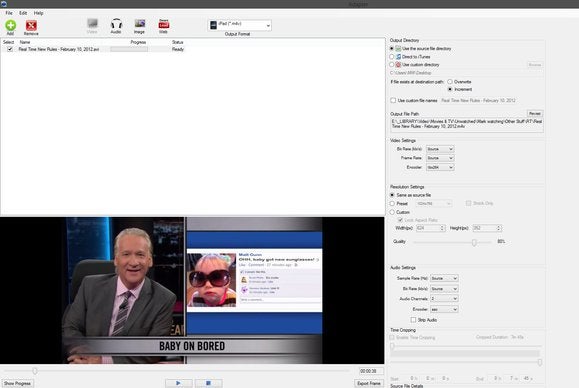Open the Help menu
This screenshot has height=388, width=579.
coord(38,13)
